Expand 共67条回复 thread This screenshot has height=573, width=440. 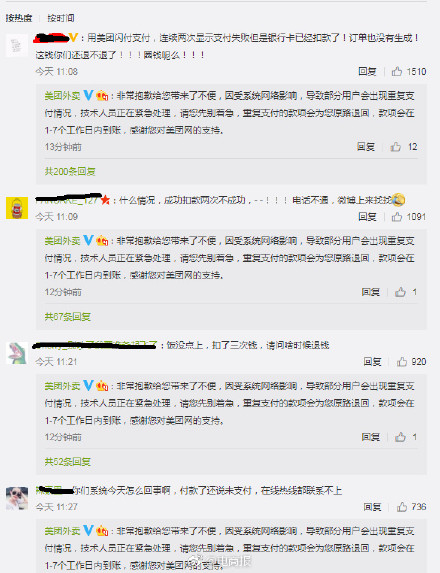[x=68, y=316]
